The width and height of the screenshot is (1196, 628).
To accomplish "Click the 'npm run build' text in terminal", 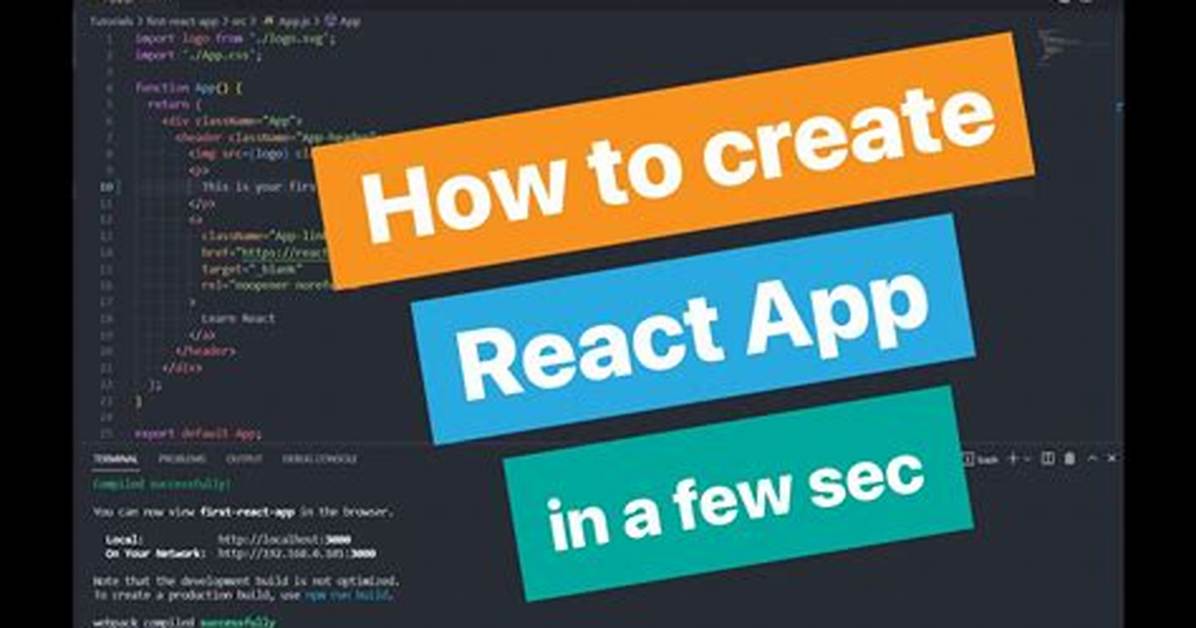I will point(347,594).
